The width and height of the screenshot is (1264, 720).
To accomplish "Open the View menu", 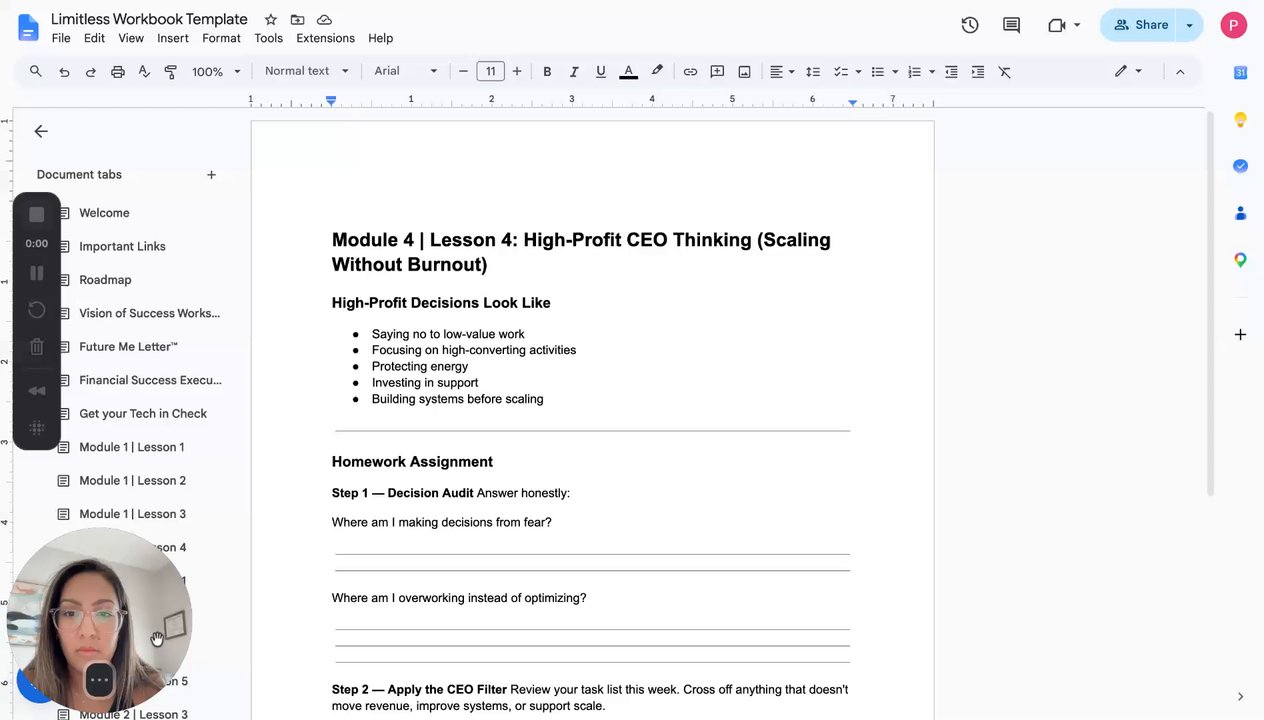I will tap(131, 38).
